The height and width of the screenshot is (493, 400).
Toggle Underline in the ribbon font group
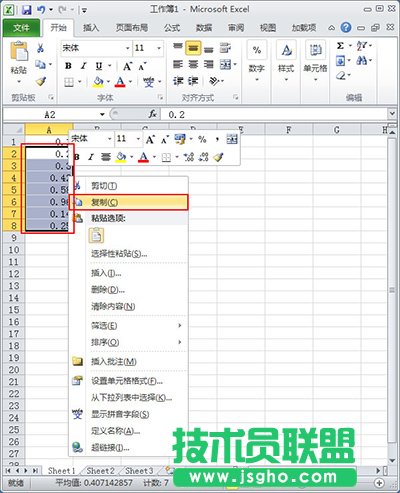click(99, 66)
